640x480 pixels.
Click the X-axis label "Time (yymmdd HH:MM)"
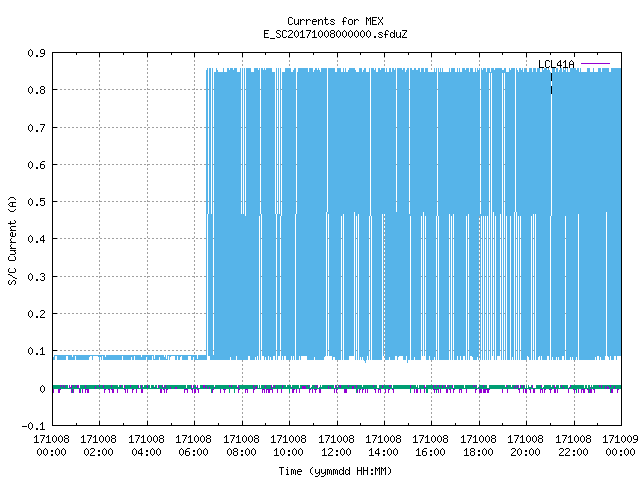pyautogui.click(x=335, y=471)
